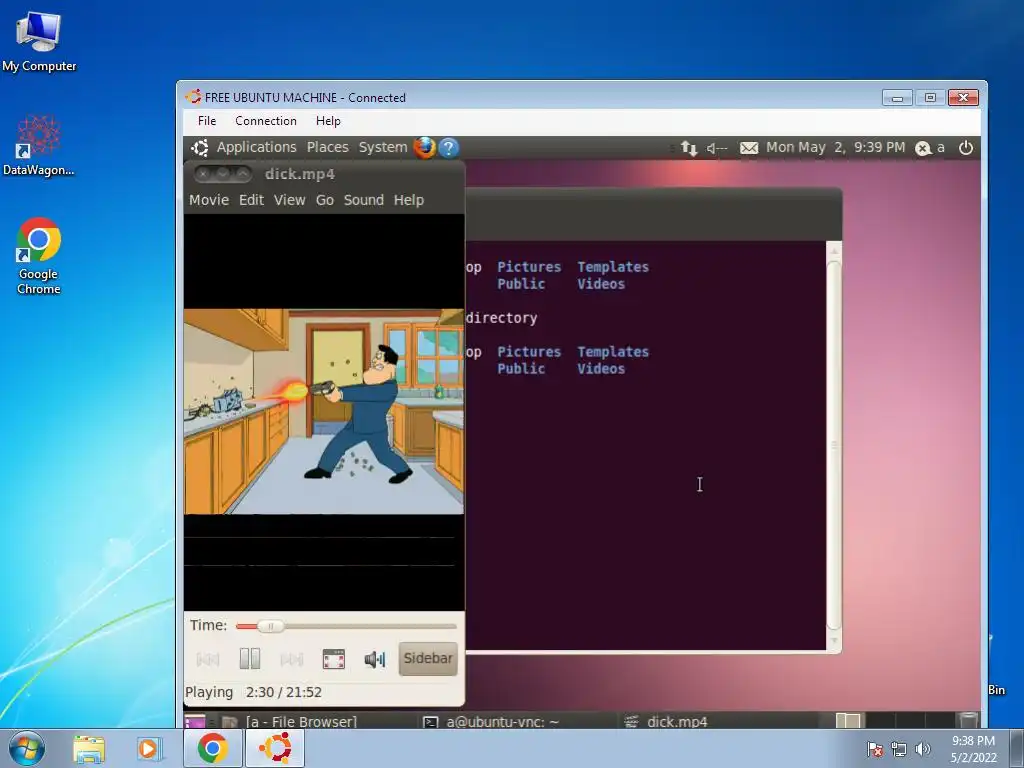Open the File menu of VNC window
The image size is (1024, 768).
[x=207, y=121]
